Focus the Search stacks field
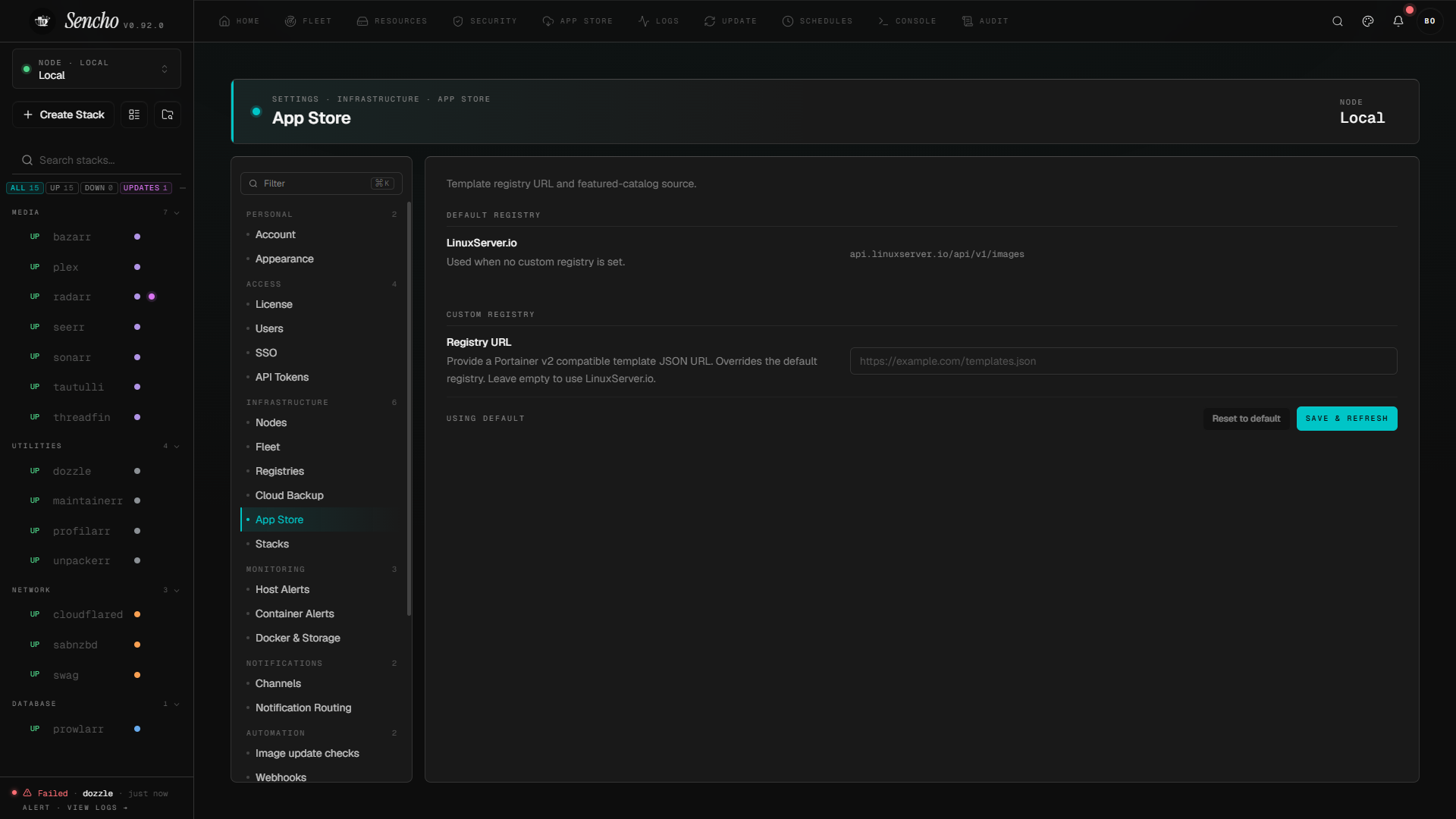 [96, 160]
